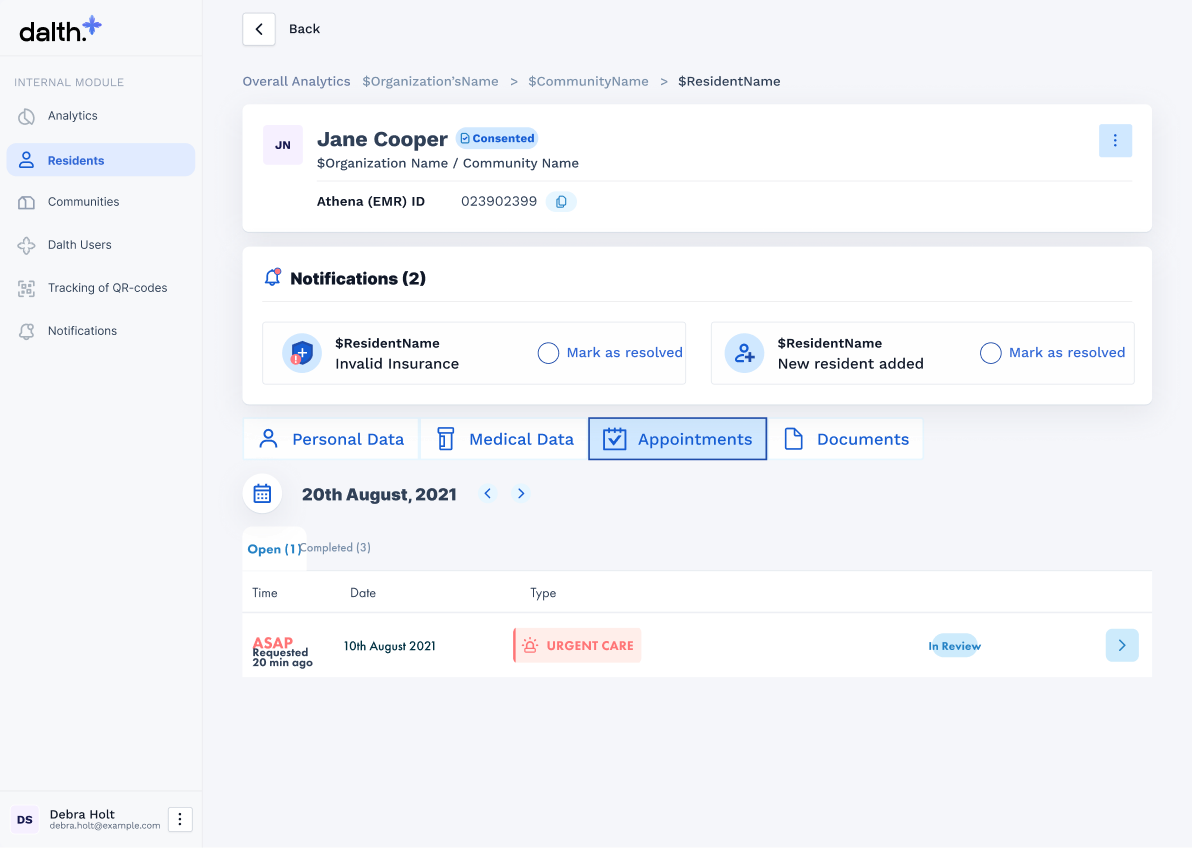
Task: Open the Documents tab
Action: 846,439
